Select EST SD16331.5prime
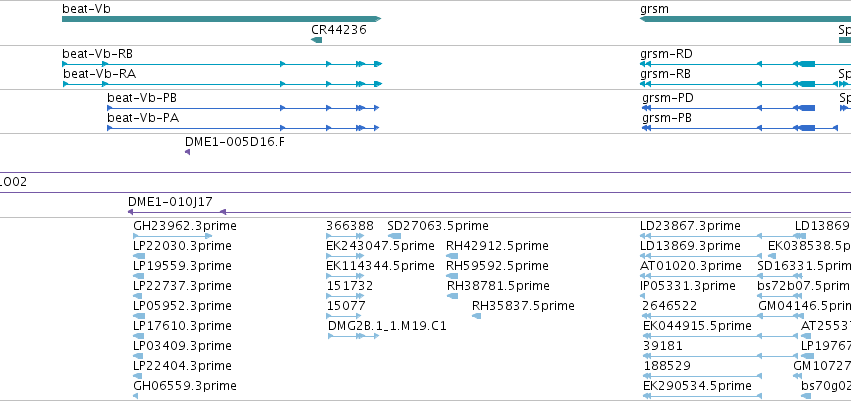Screen dimensions: 851x401 point(779,276)
